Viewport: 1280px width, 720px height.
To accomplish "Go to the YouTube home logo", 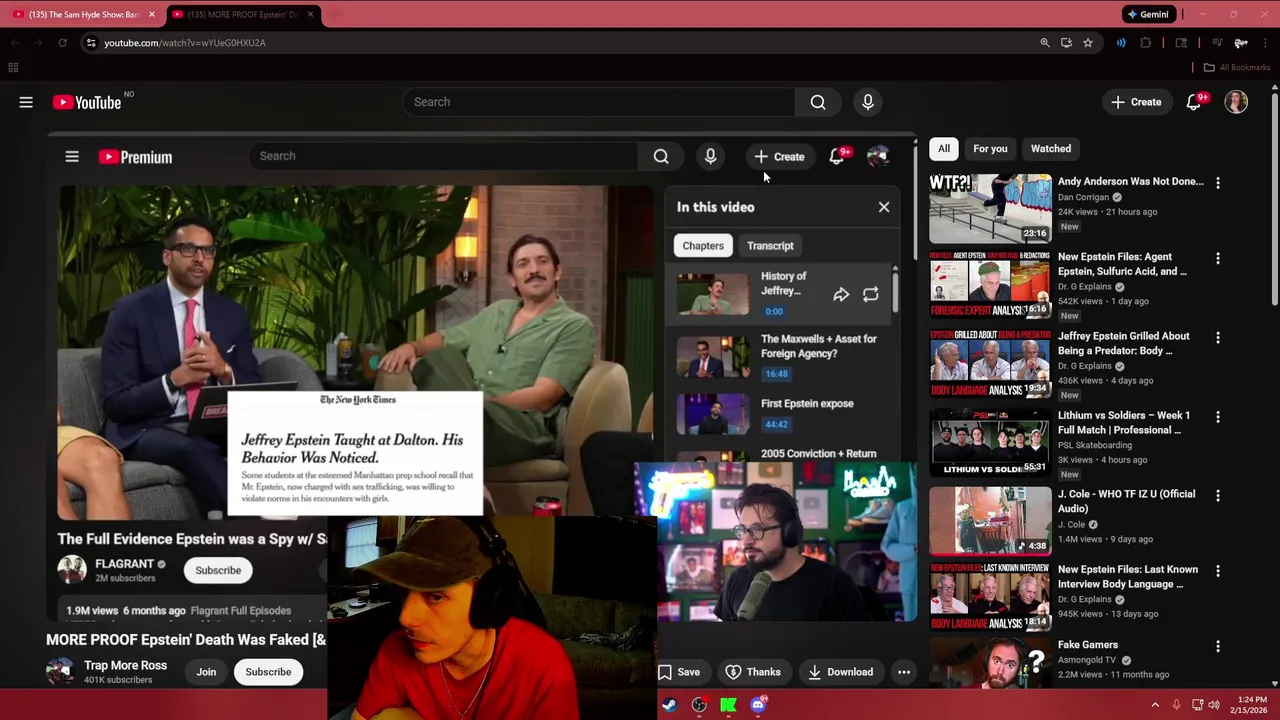I will point(87,102).
